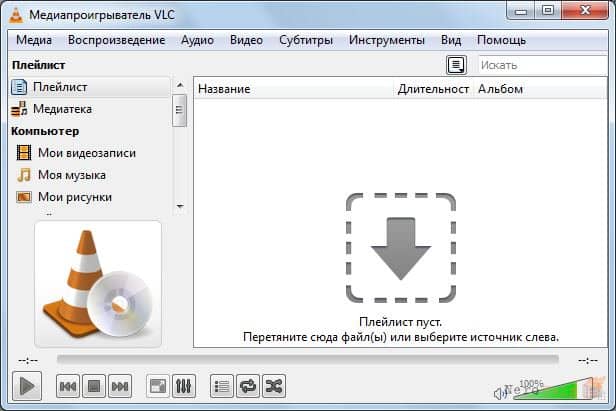Toggle fullscreen video mode
Image resolution: width=616 pixels, height=411 pixels.
click(158, 386)
